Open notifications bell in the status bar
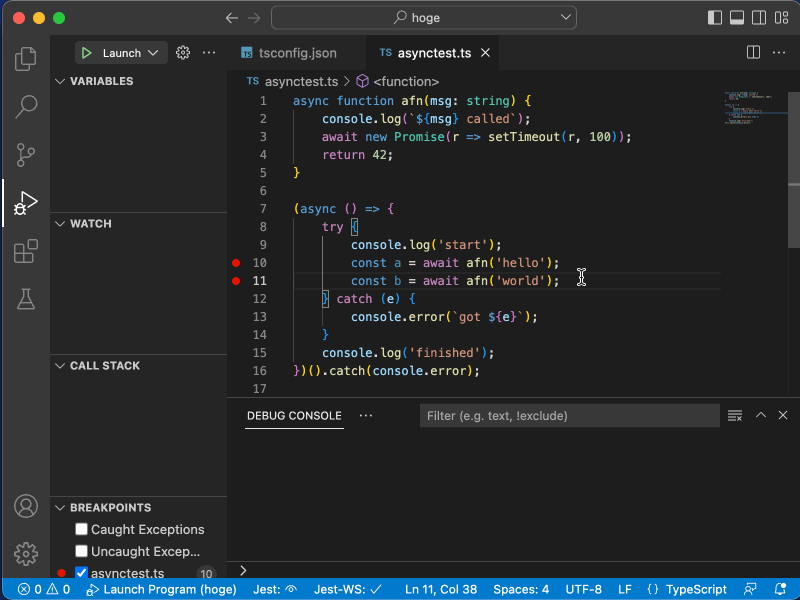The width and height of the screenshot is (800, 600). click(780, 589)
